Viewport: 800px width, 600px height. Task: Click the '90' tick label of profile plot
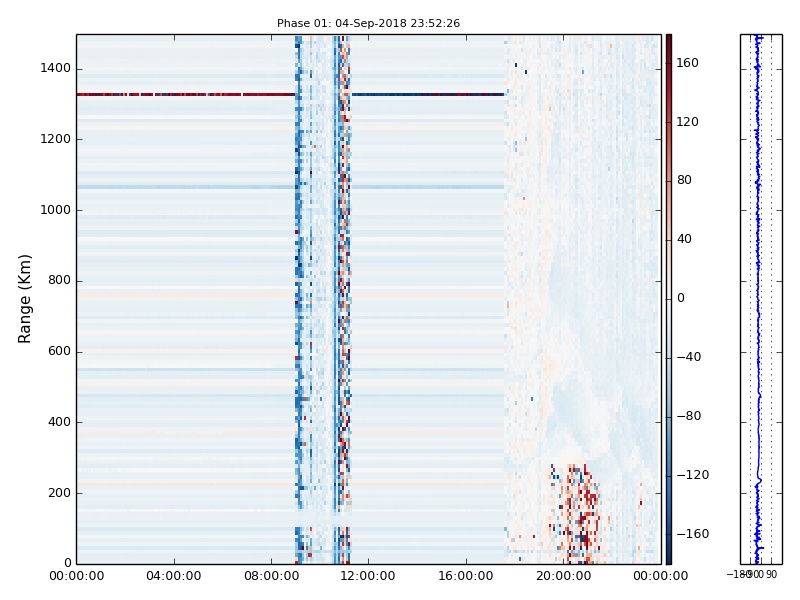[x=771, y=574]
